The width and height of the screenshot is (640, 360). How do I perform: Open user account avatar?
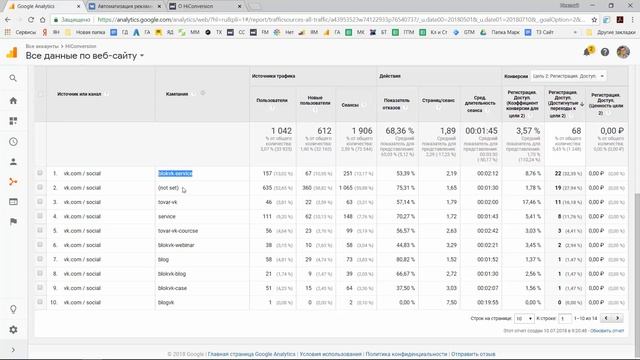(x=623, y=52)
